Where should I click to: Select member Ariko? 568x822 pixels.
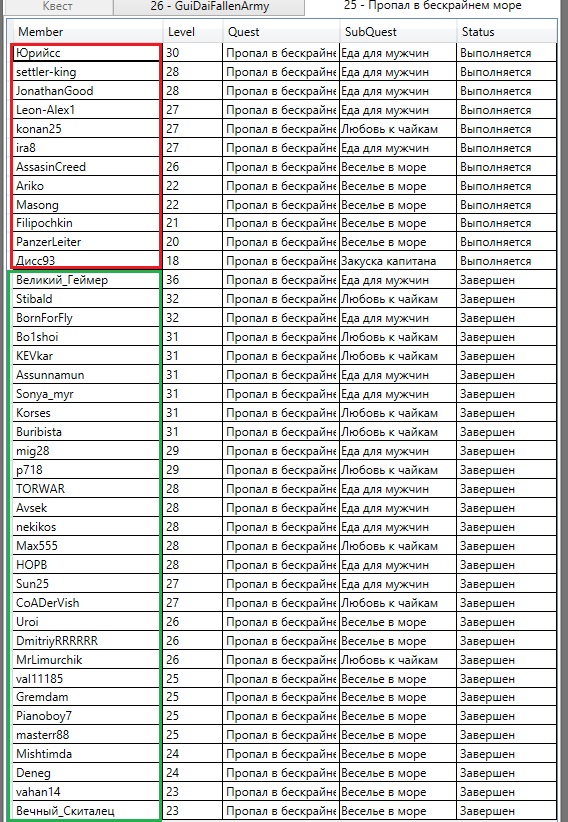86,186
